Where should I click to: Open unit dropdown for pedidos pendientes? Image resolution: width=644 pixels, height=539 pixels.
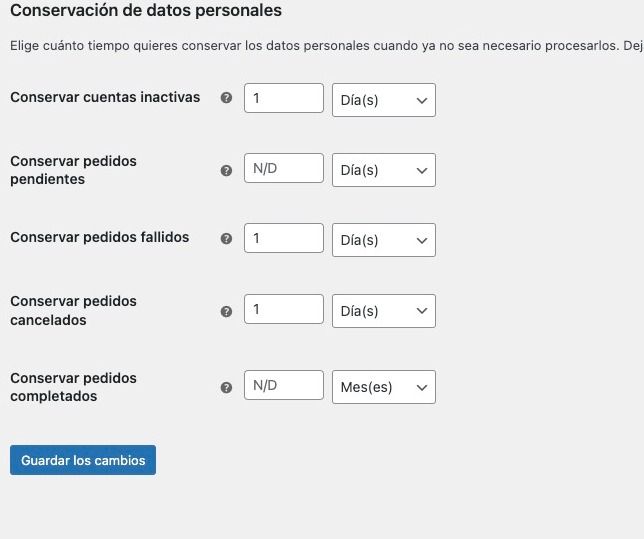coord(384,170)
